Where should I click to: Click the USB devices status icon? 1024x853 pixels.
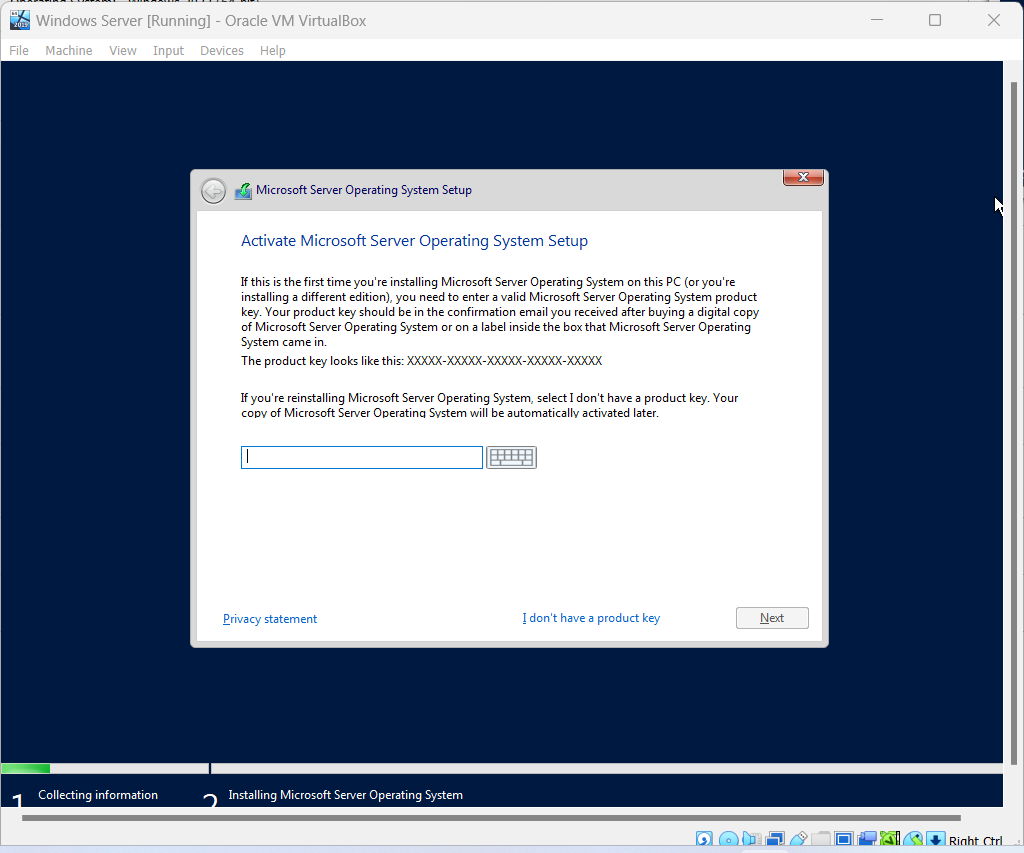798,839
